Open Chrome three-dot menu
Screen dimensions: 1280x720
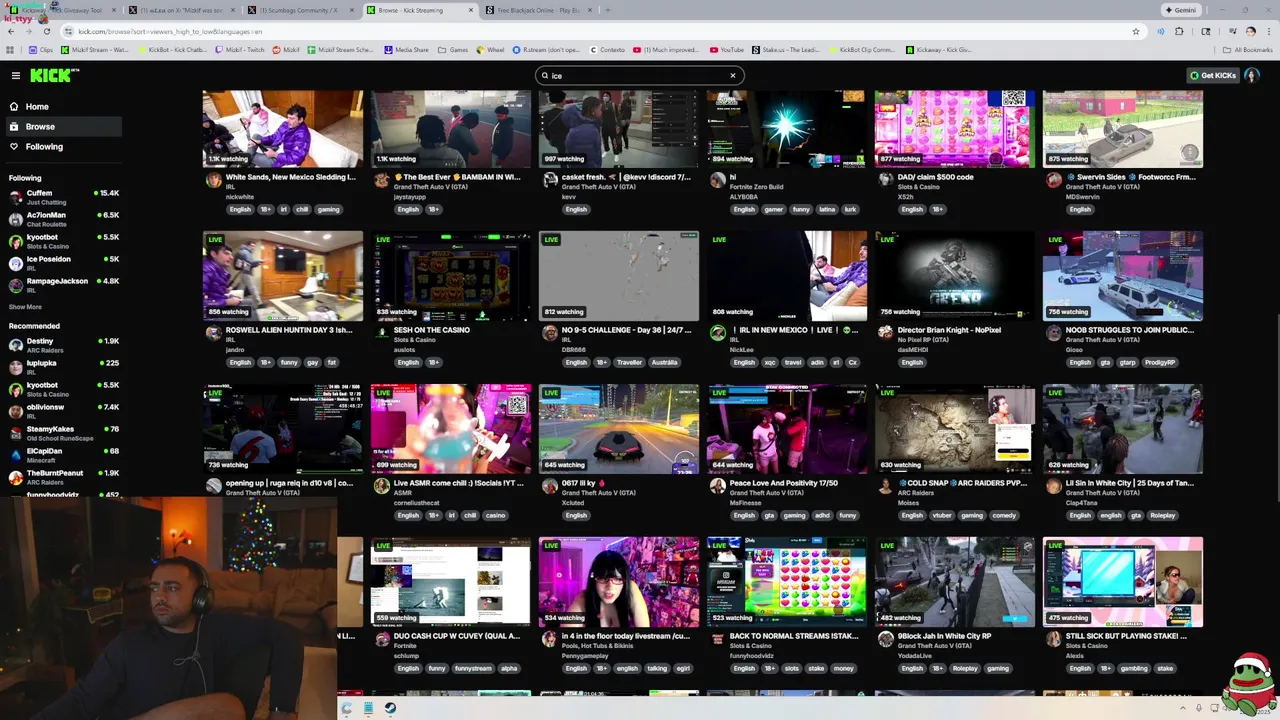click(x=1267, y=32)
